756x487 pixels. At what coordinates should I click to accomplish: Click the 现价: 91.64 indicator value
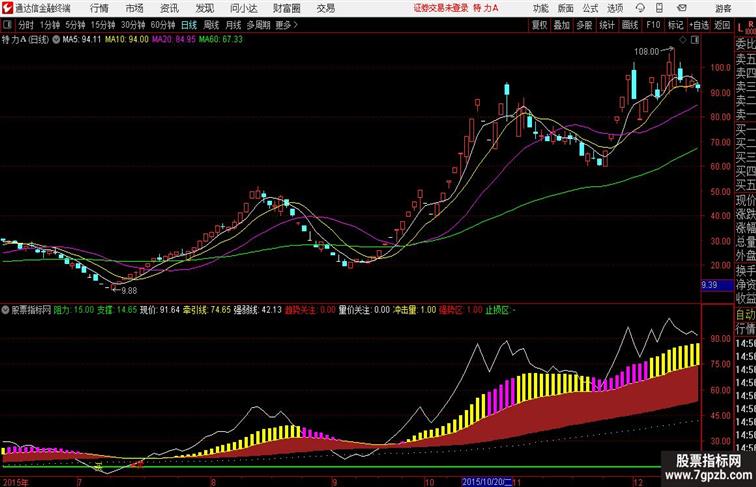pyautogui.click(x=160, y=310)
